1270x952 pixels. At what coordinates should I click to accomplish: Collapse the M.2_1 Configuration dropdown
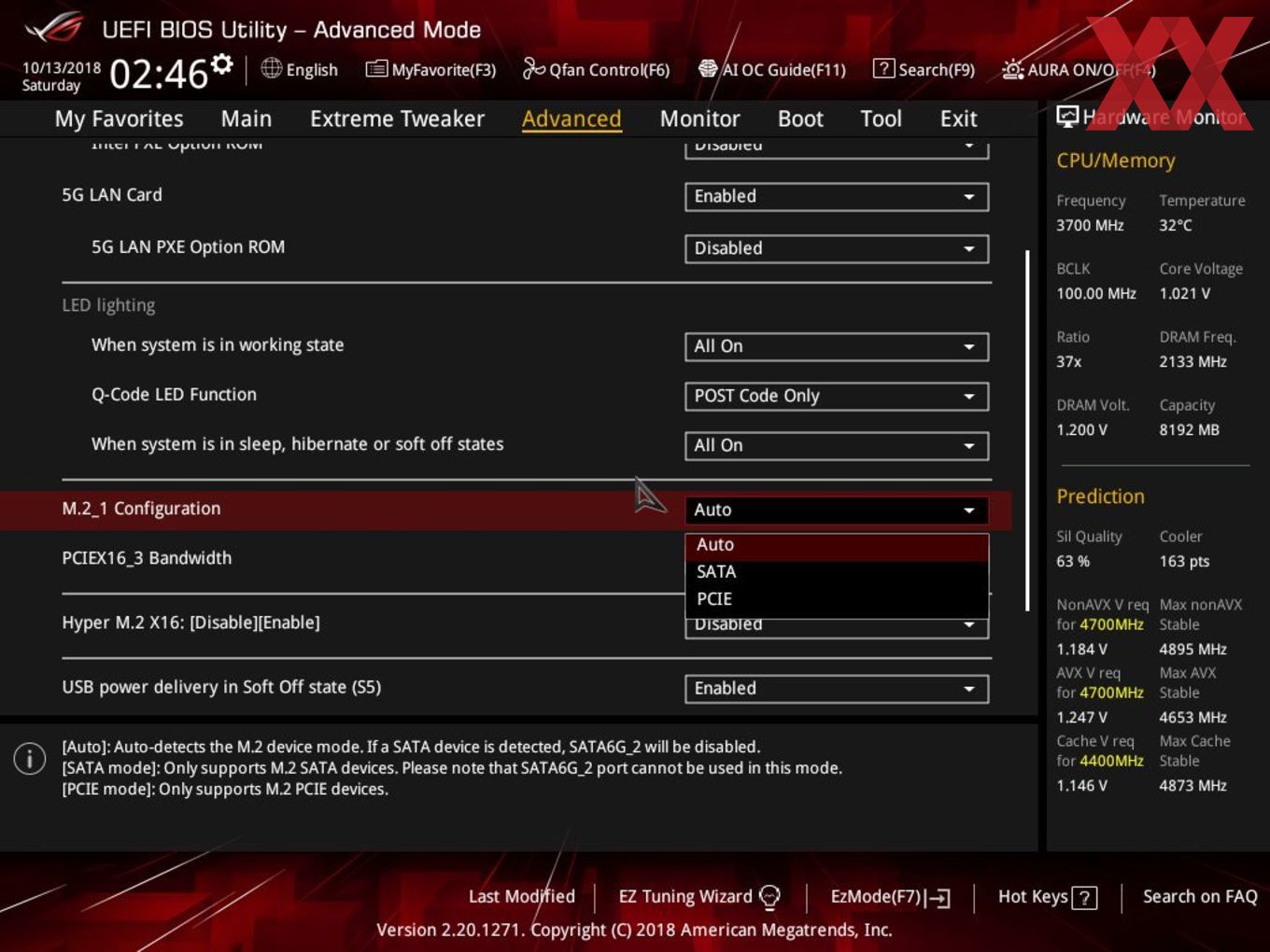click(x=837, y=511)
